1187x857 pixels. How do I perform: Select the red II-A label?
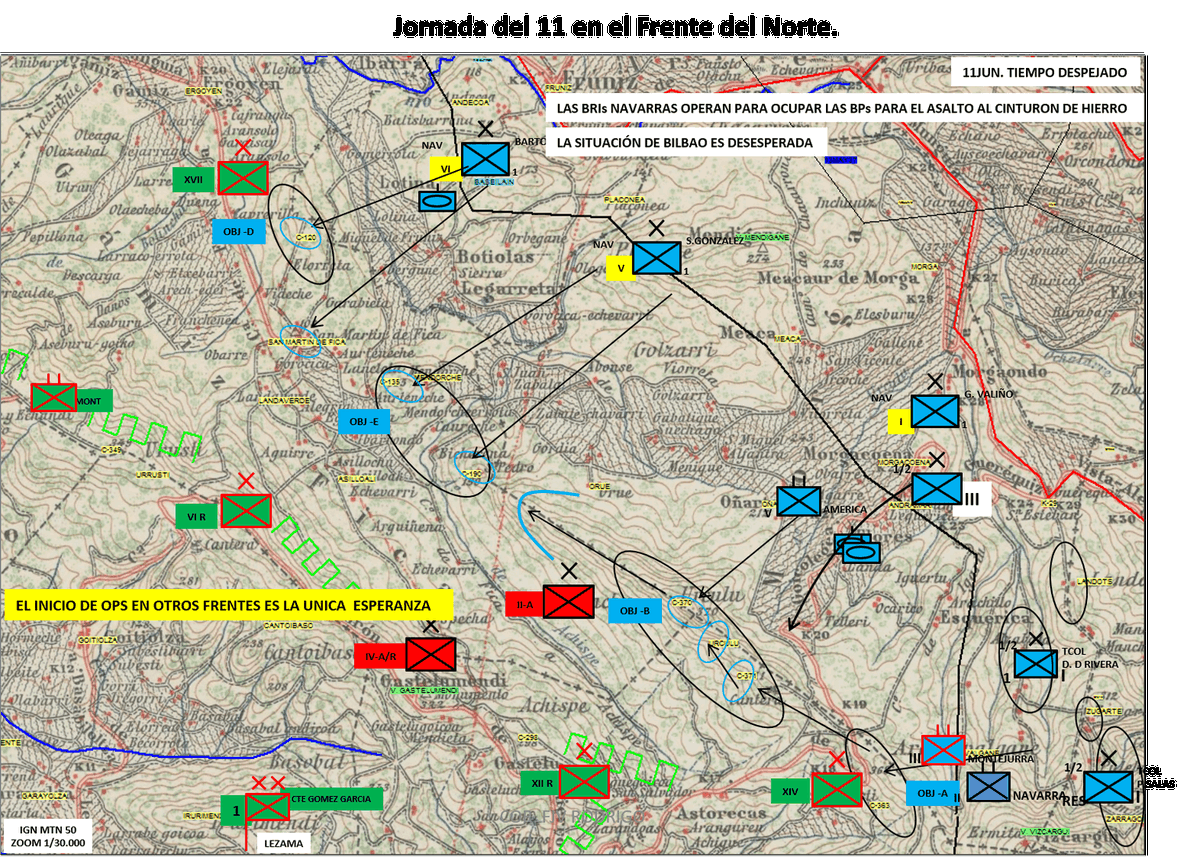pyautogui.click(x=525, y=604)
